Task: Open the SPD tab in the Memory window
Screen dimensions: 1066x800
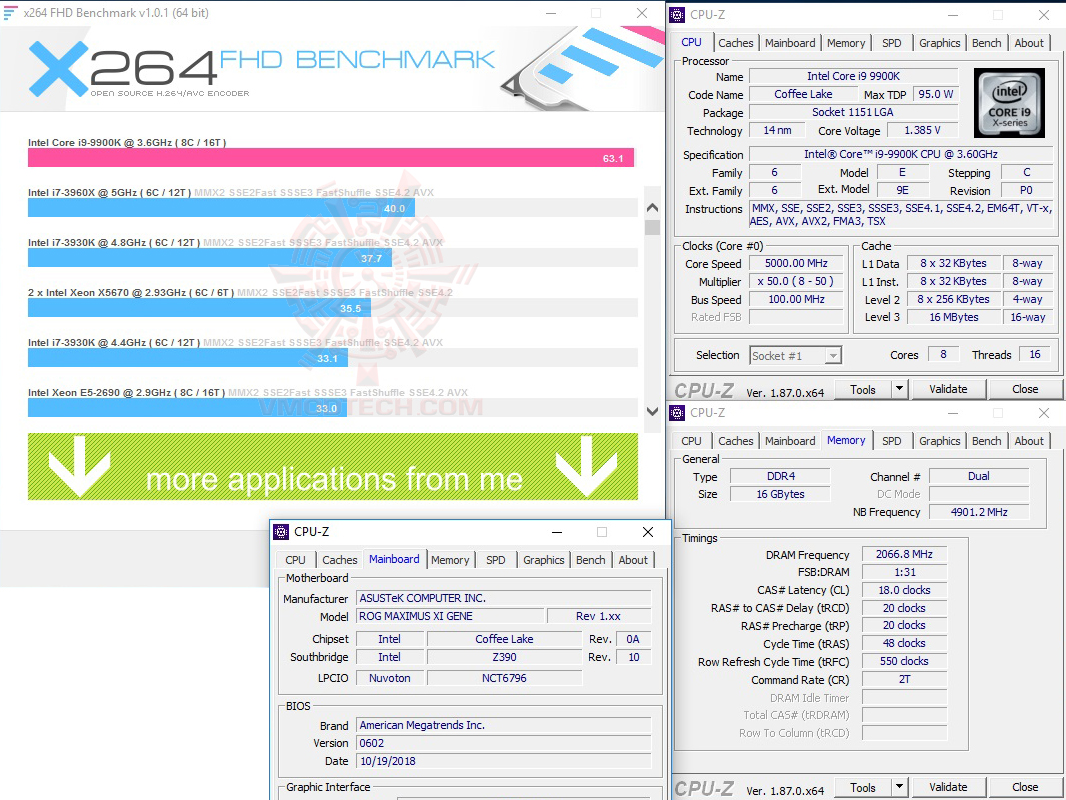Action: coord(892,440)
